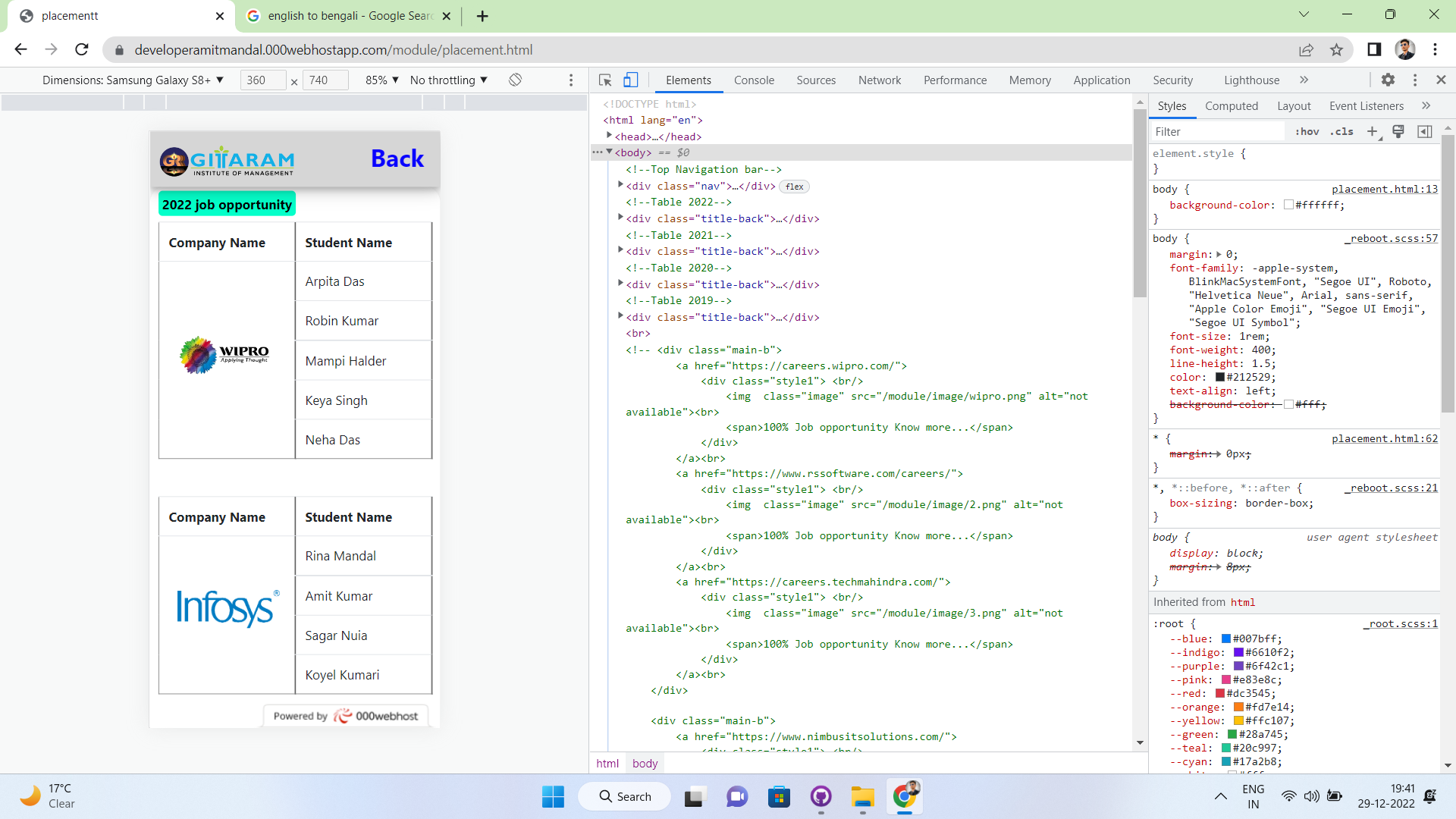Screen dimensions: 1456x819
Task: Expand title-back div under Table 2022
Action: pyautogui.click(x=620, y=218)
